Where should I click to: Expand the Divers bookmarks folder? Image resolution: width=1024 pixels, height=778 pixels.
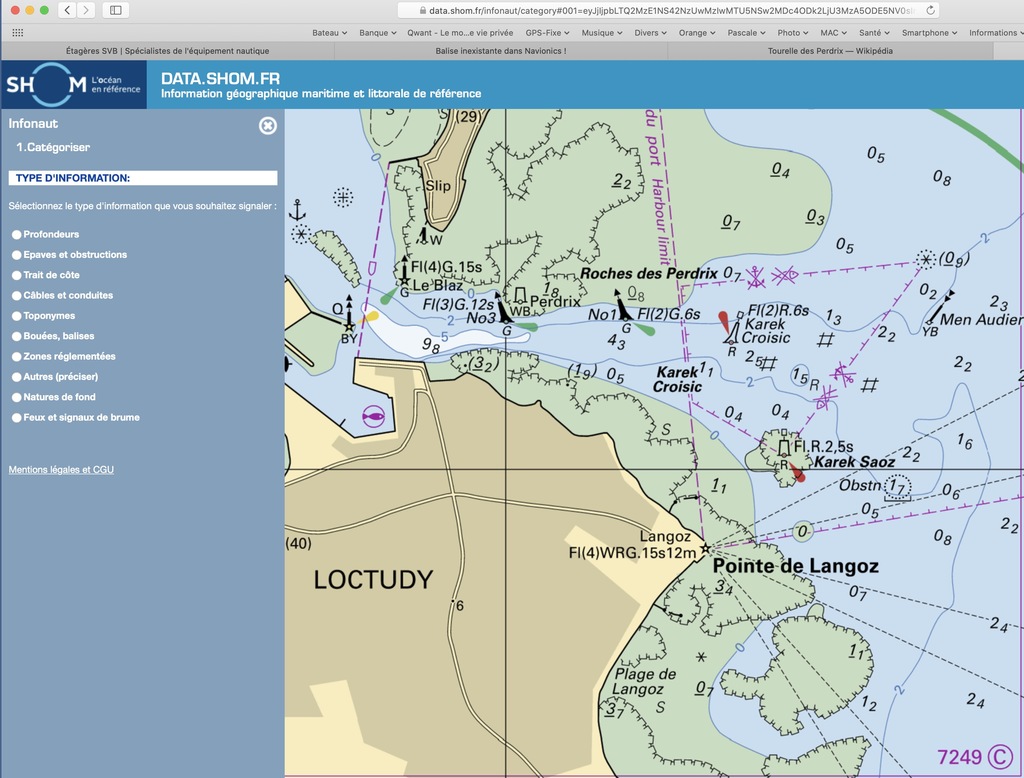pos(650,33)
